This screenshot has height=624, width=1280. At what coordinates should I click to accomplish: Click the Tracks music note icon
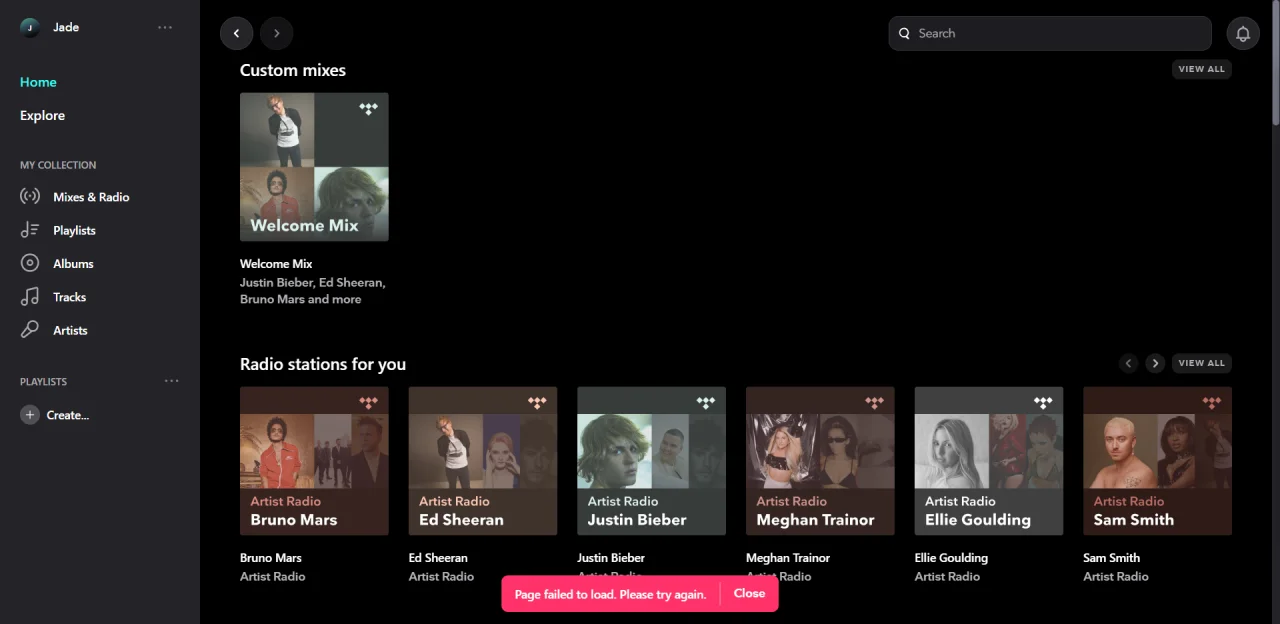point(30,297)
